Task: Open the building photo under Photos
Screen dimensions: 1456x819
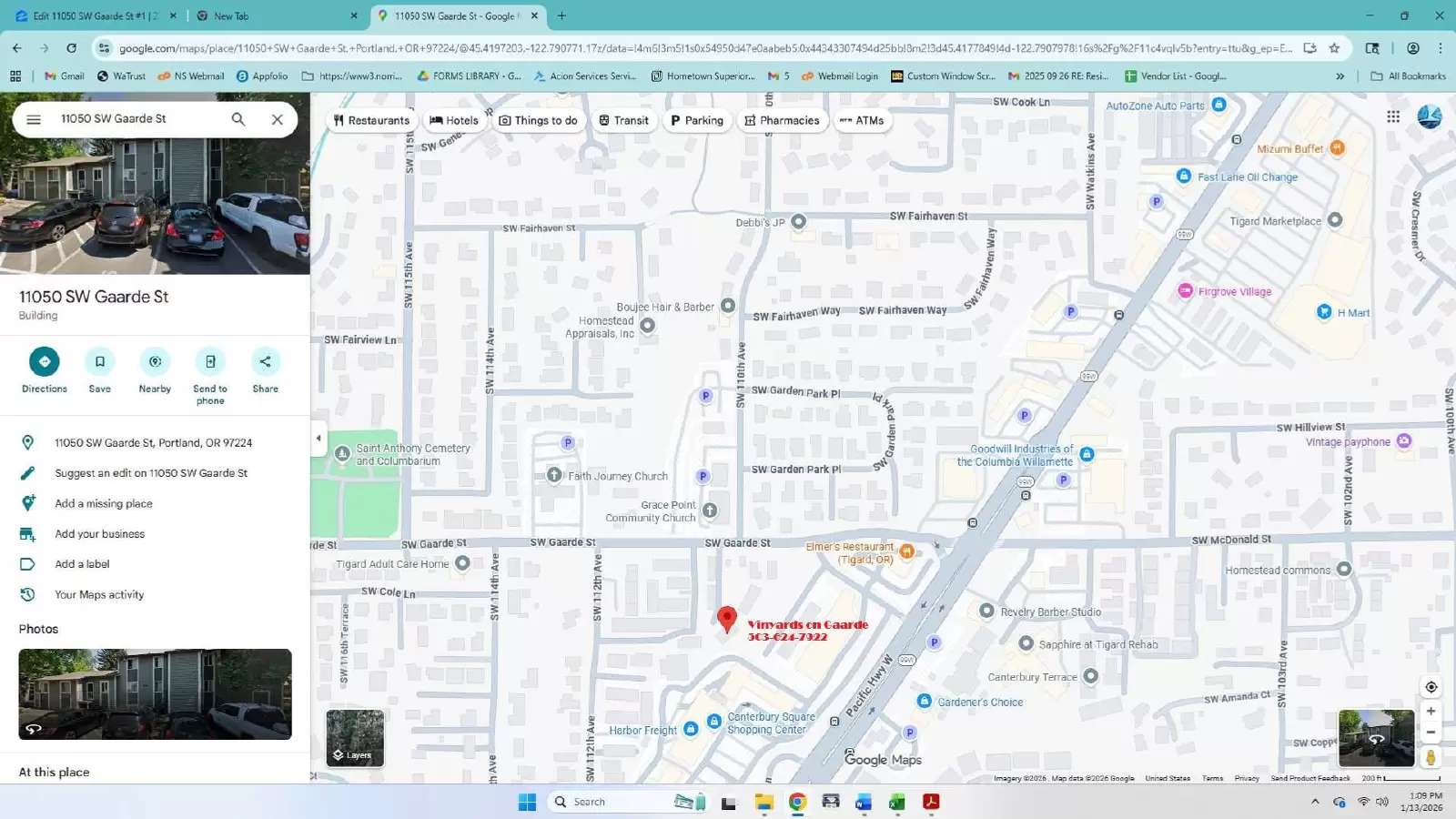Action: (155, 694)
